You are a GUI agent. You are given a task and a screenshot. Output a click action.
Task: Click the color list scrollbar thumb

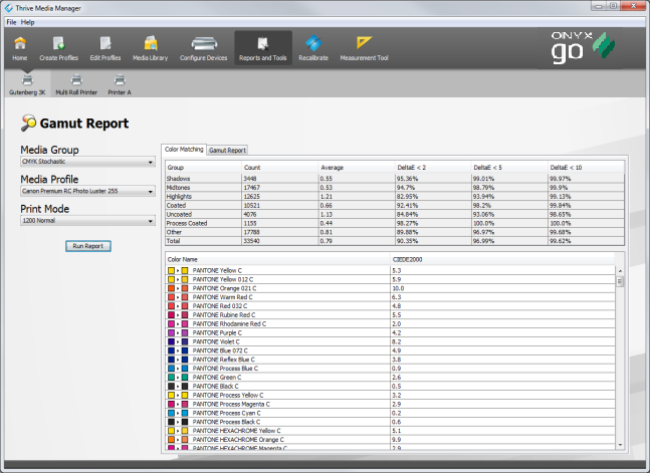[x=620, y=281]
